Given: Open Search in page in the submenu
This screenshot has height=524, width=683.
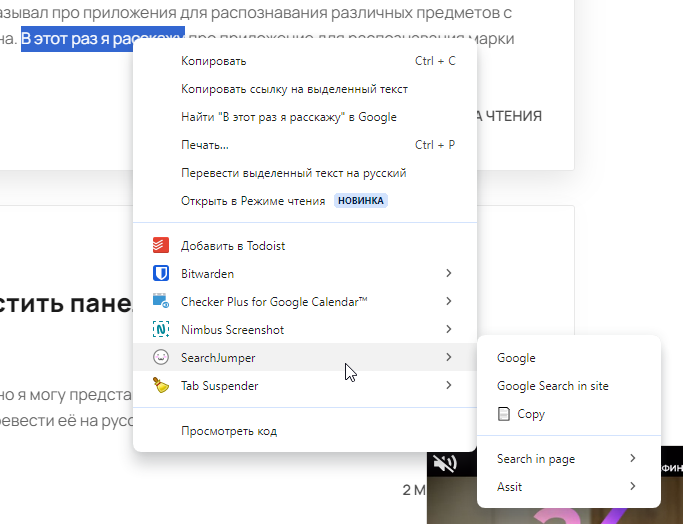Looking at the screenshot, I should (x=569, y=459).
